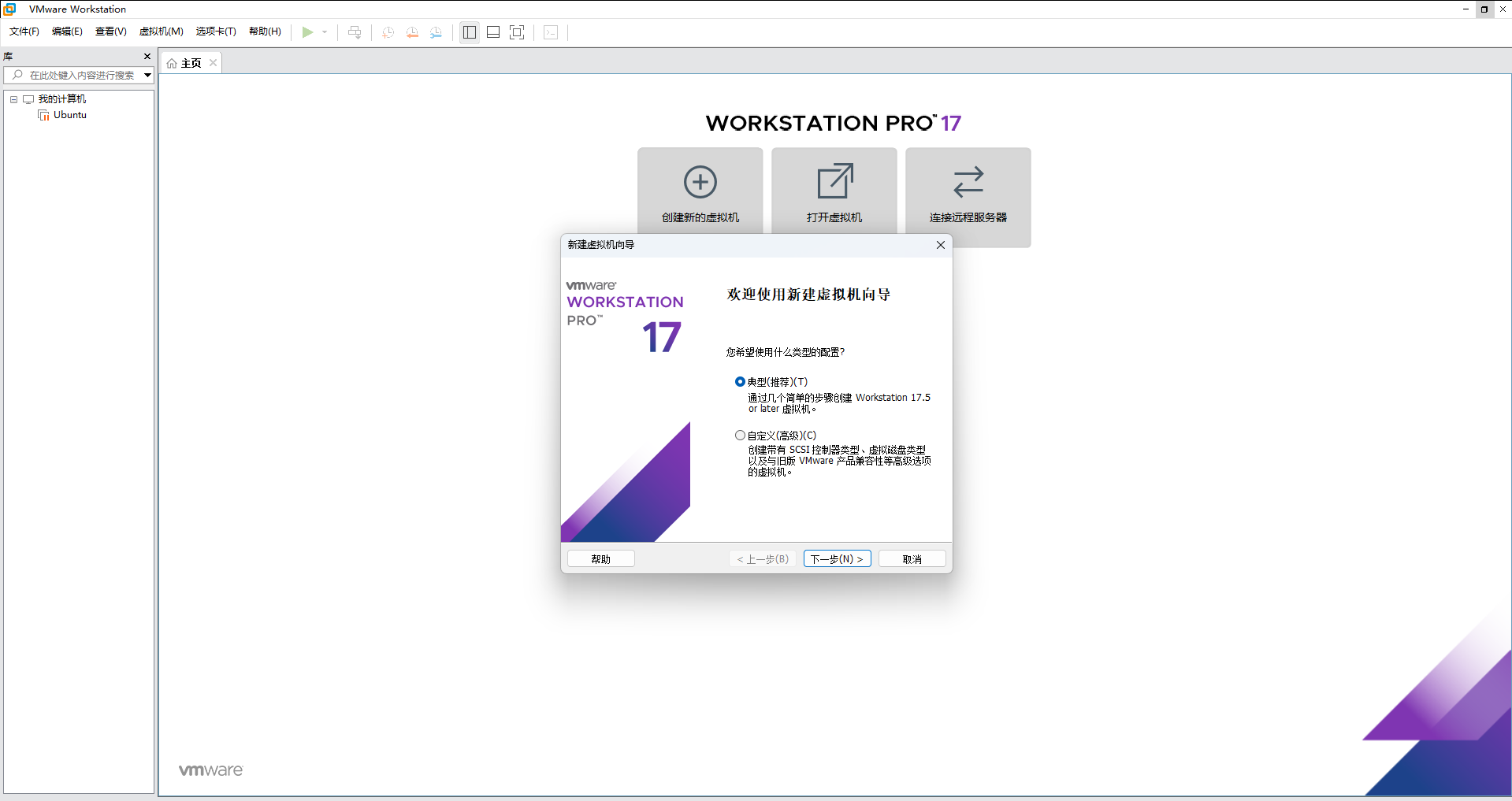Open the 虚拟机(M) menu

point(162,32)
